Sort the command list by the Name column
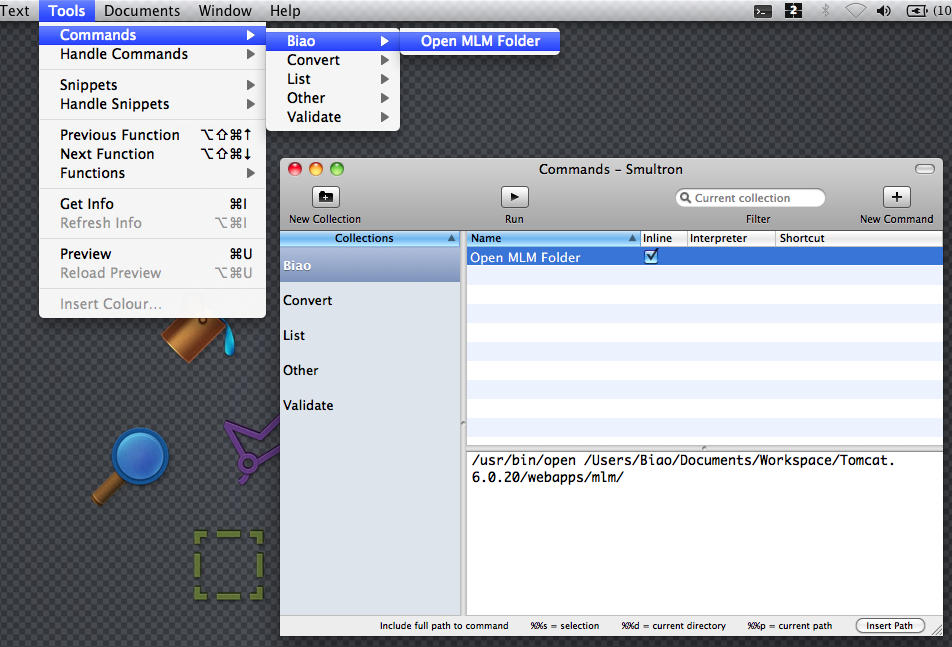 point(550,238)
